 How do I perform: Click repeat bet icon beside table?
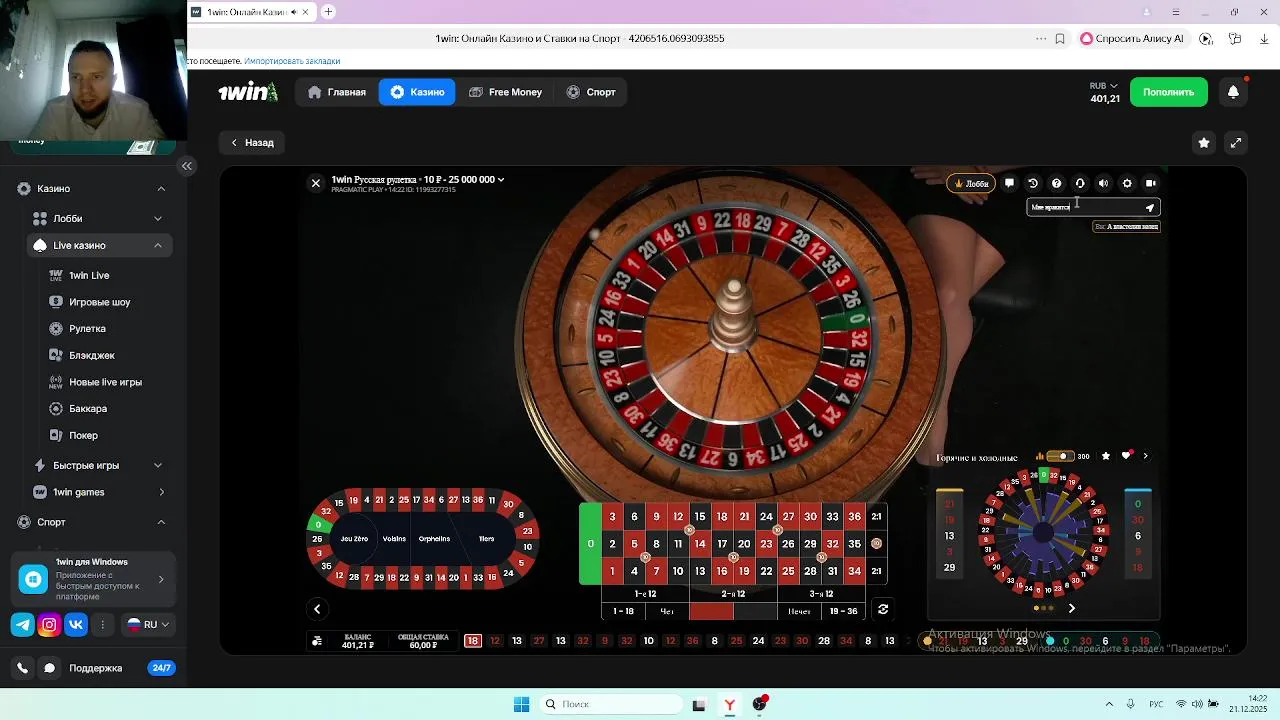pos(883,609)
